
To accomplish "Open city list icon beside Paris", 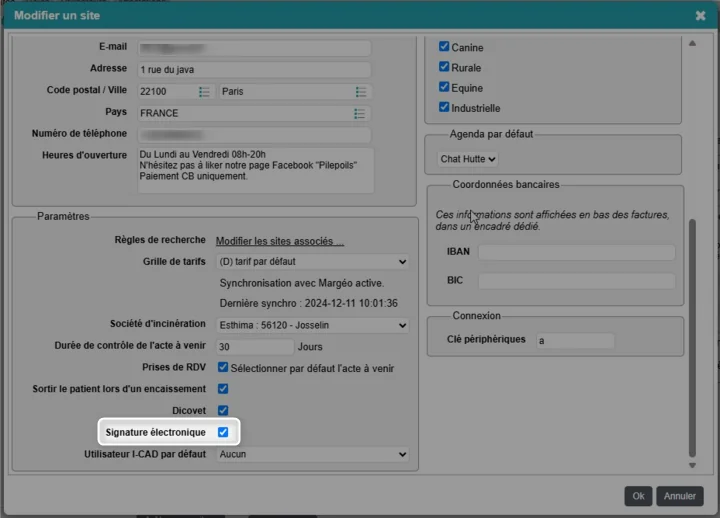I will pos(359,92).
